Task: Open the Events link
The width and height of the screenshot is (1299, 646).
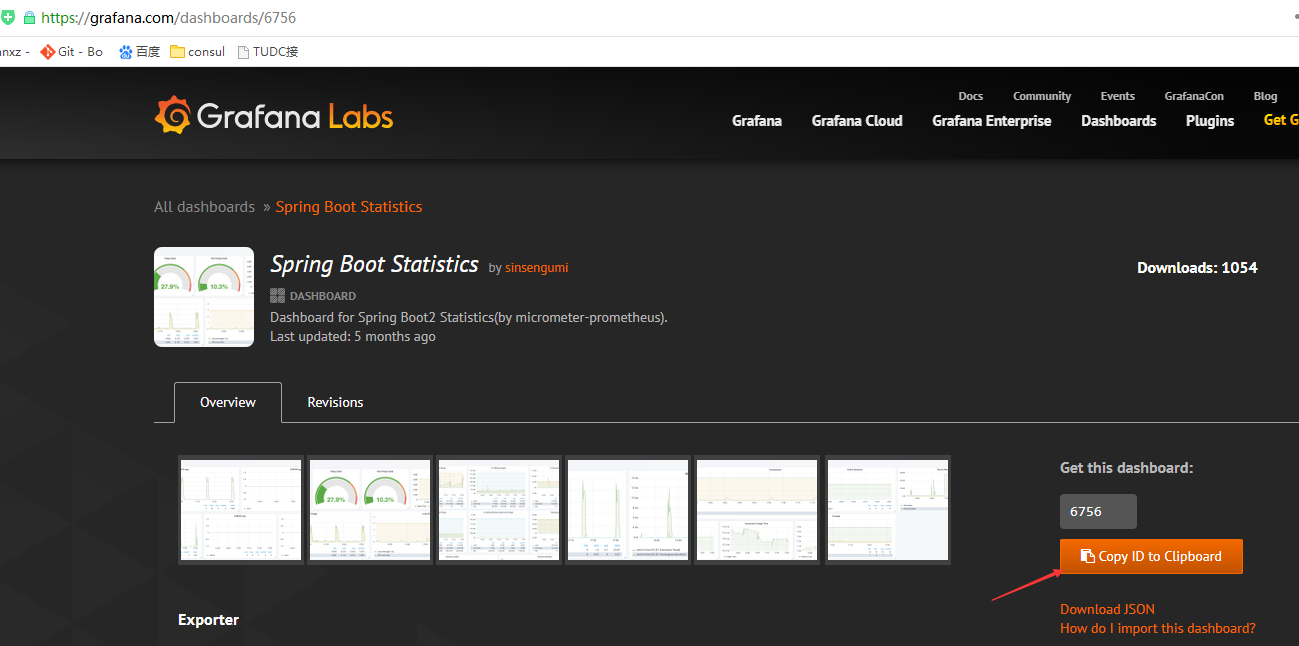Action: (1118, 96)
